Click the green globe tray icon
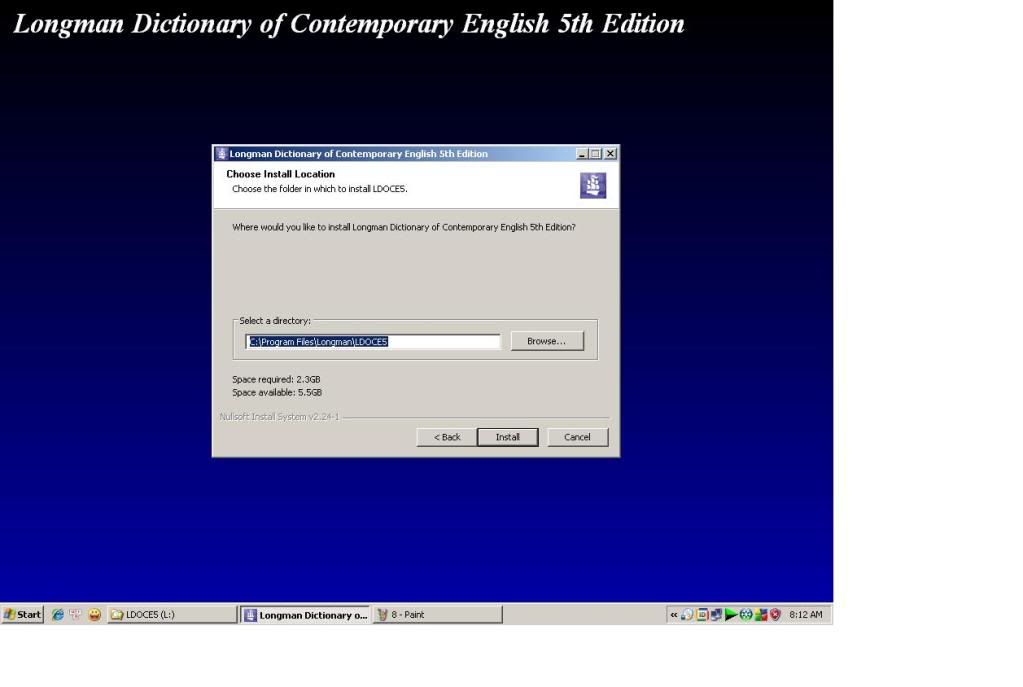The width and height of the screenshot is (1023, 687). point(746,615)
